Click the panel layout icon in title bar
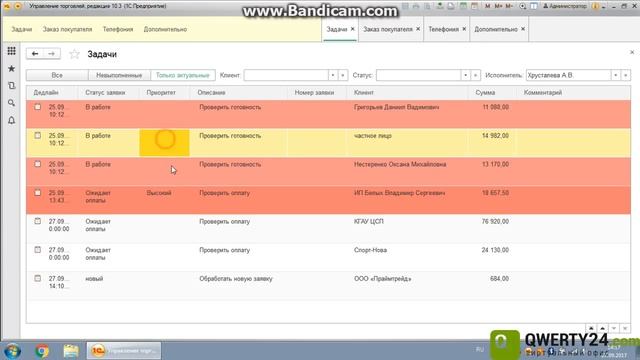Image resolution: width=640 pixels, height=360 pixels. 533,6
